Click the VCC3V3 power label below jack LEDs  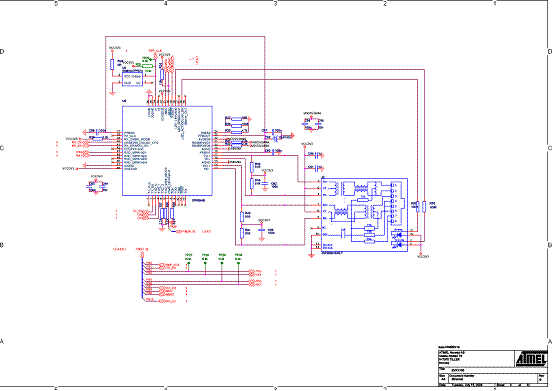(x=423, y=256)
